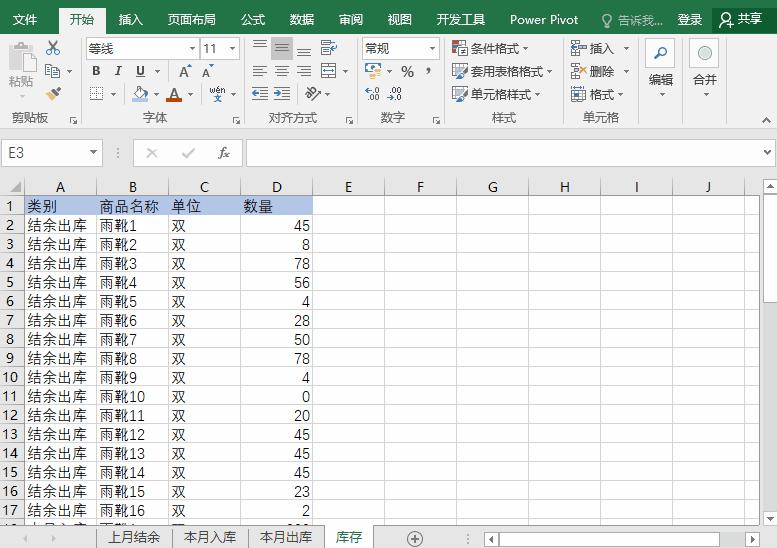The width and height of the screenshot is (777, 548).
Task: Click the Select All corner triangle
Action: tap(15, 187)
